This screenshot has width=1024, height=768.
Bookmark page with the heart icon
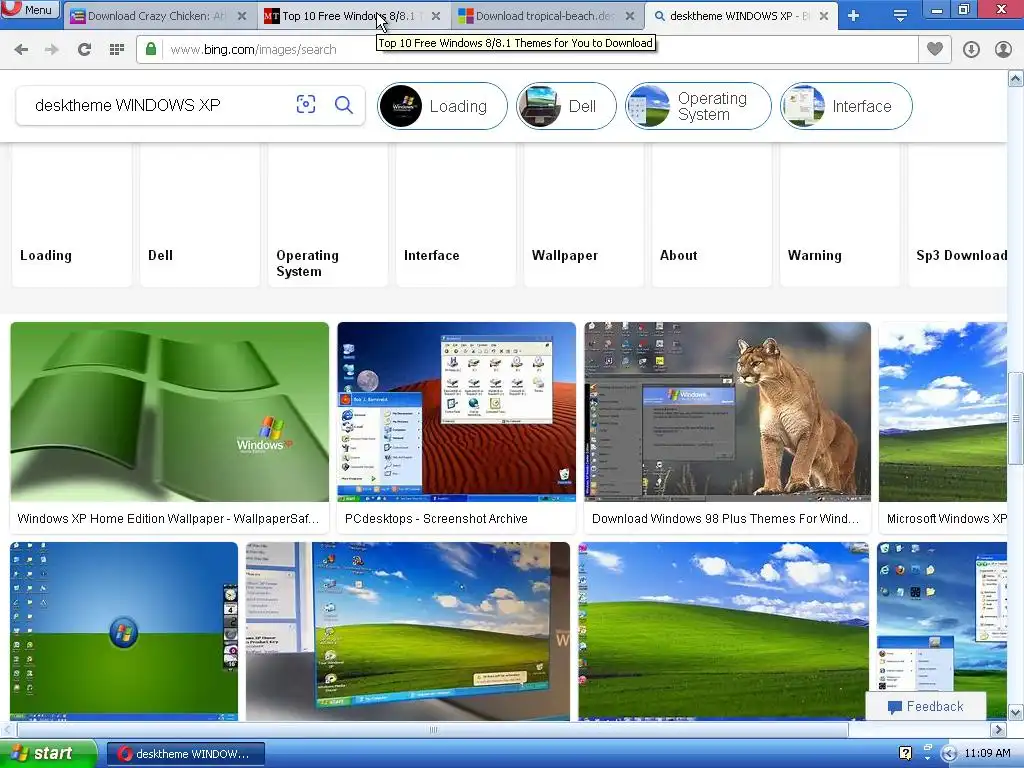(935, 49)
